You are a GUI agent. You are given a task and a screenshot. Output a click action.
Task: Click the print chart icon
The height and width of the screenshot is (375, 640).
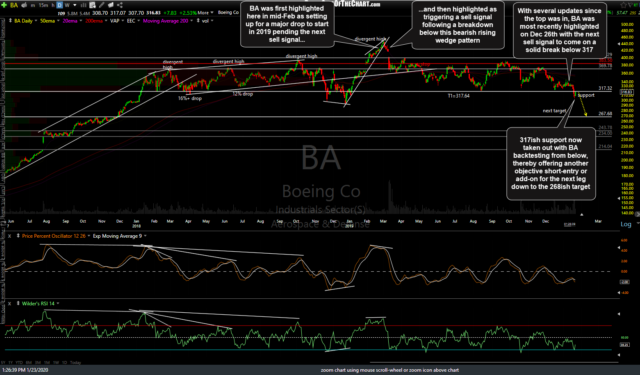pos(24,5)
